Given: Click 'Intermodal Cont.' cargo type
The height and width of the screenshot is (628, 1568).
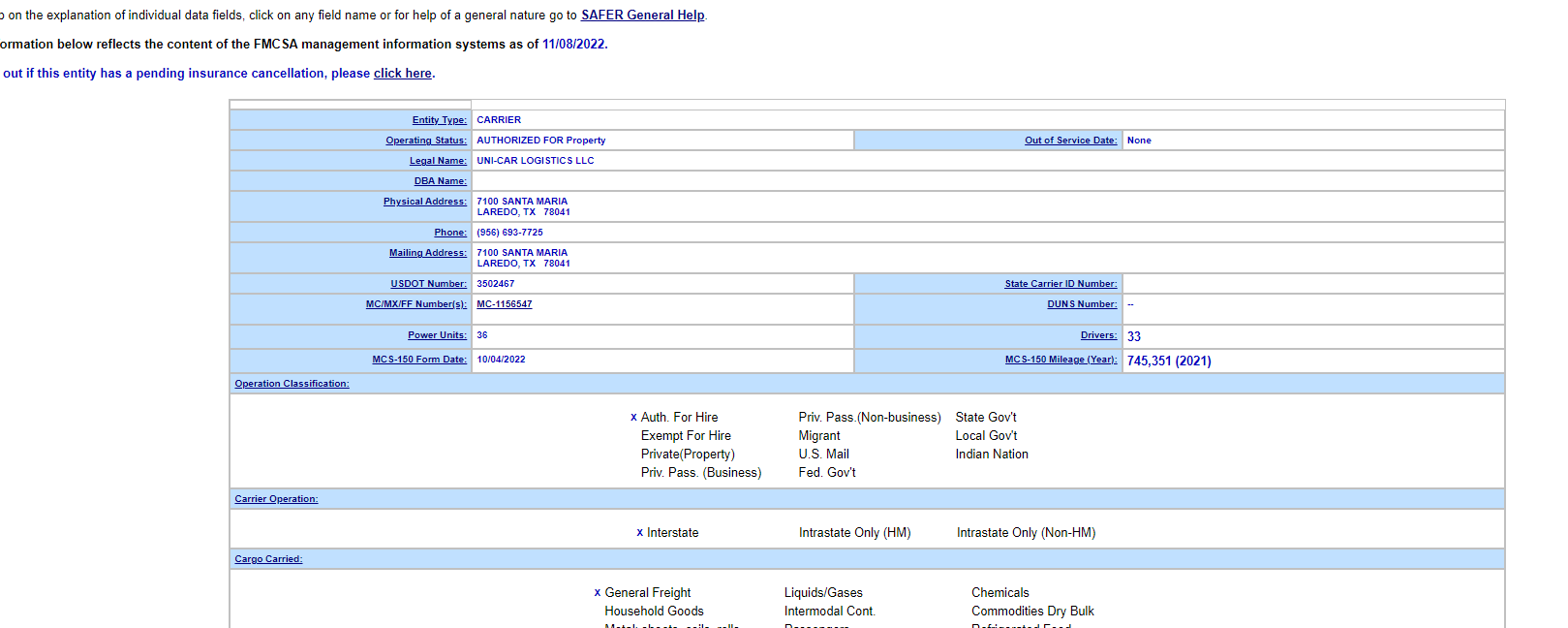Looking at the screenshot, I should click(x=830, y=612).
